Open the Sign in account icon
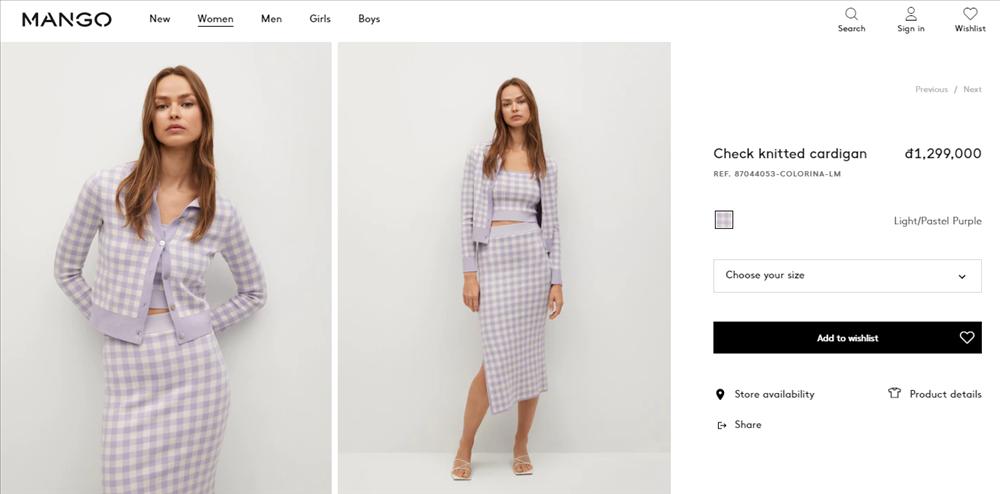Viewport: 1000px width, 494px height. coord(911,14)
